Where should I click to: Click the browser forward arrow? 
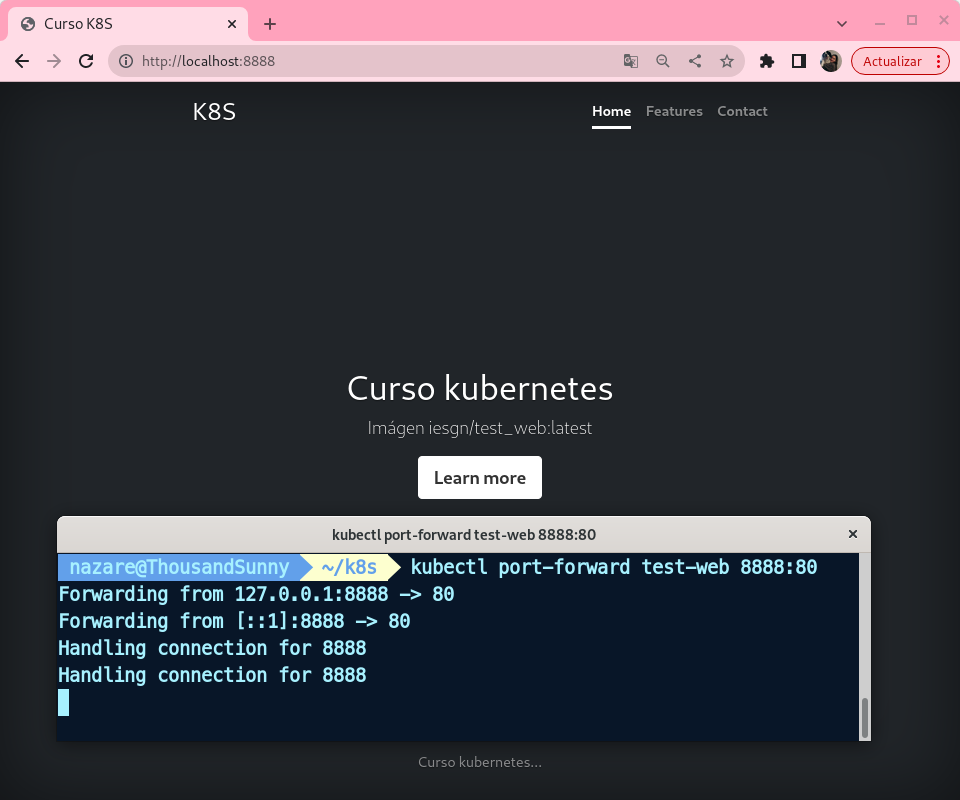point(54,61)
